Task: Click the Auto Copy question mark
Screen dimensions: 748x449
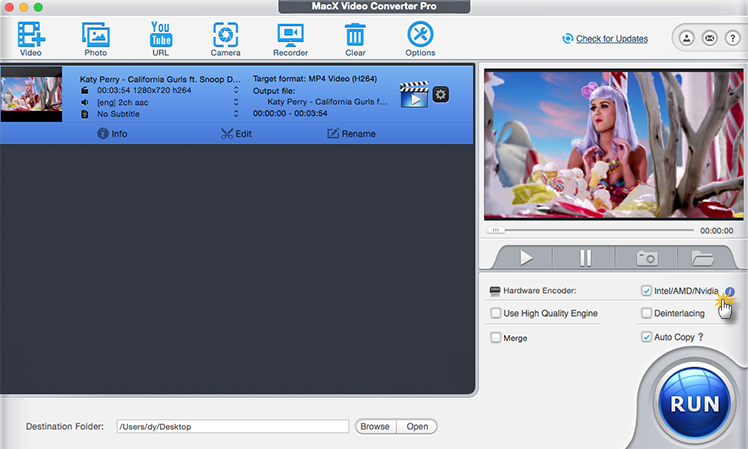Action: click(x=700, y=337)
